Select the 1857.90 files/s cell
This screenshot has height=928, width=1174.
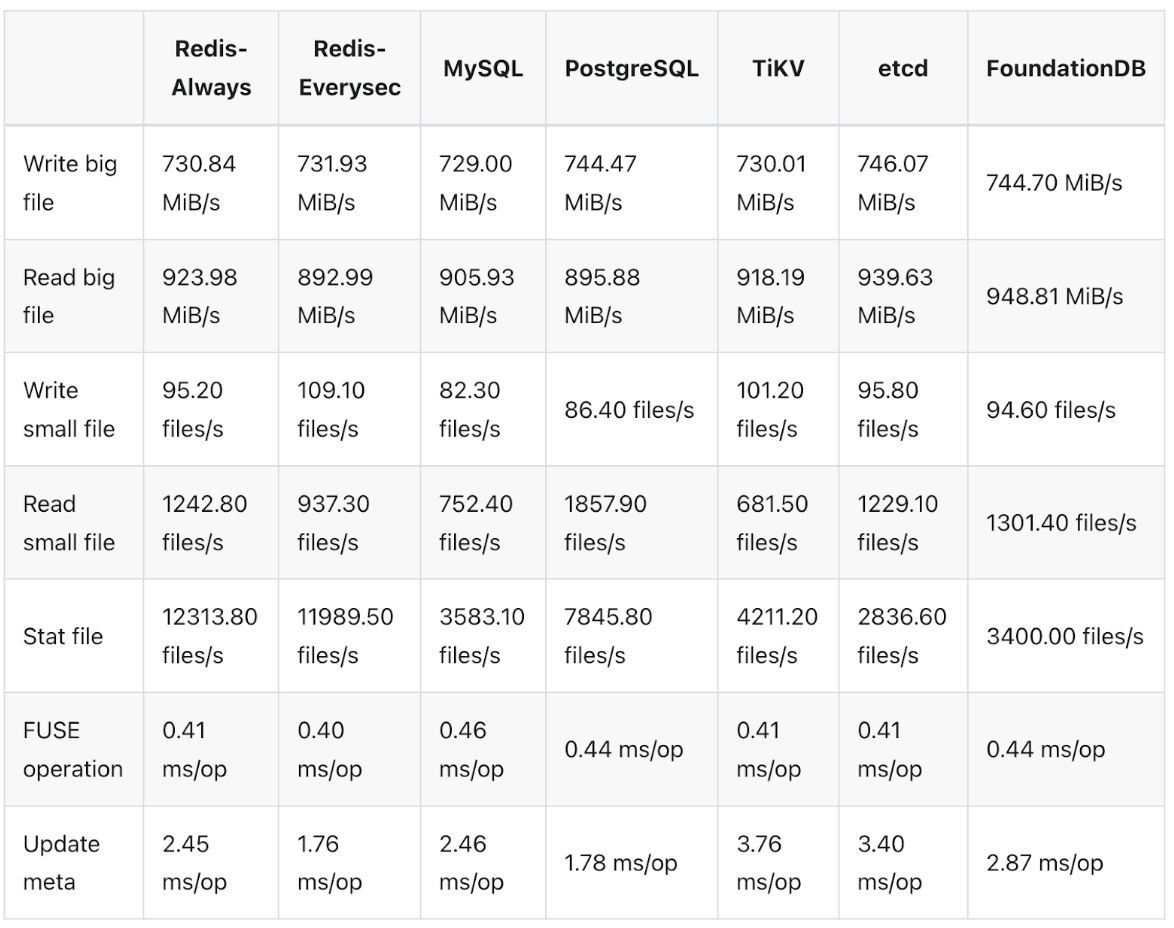(605, 523)
